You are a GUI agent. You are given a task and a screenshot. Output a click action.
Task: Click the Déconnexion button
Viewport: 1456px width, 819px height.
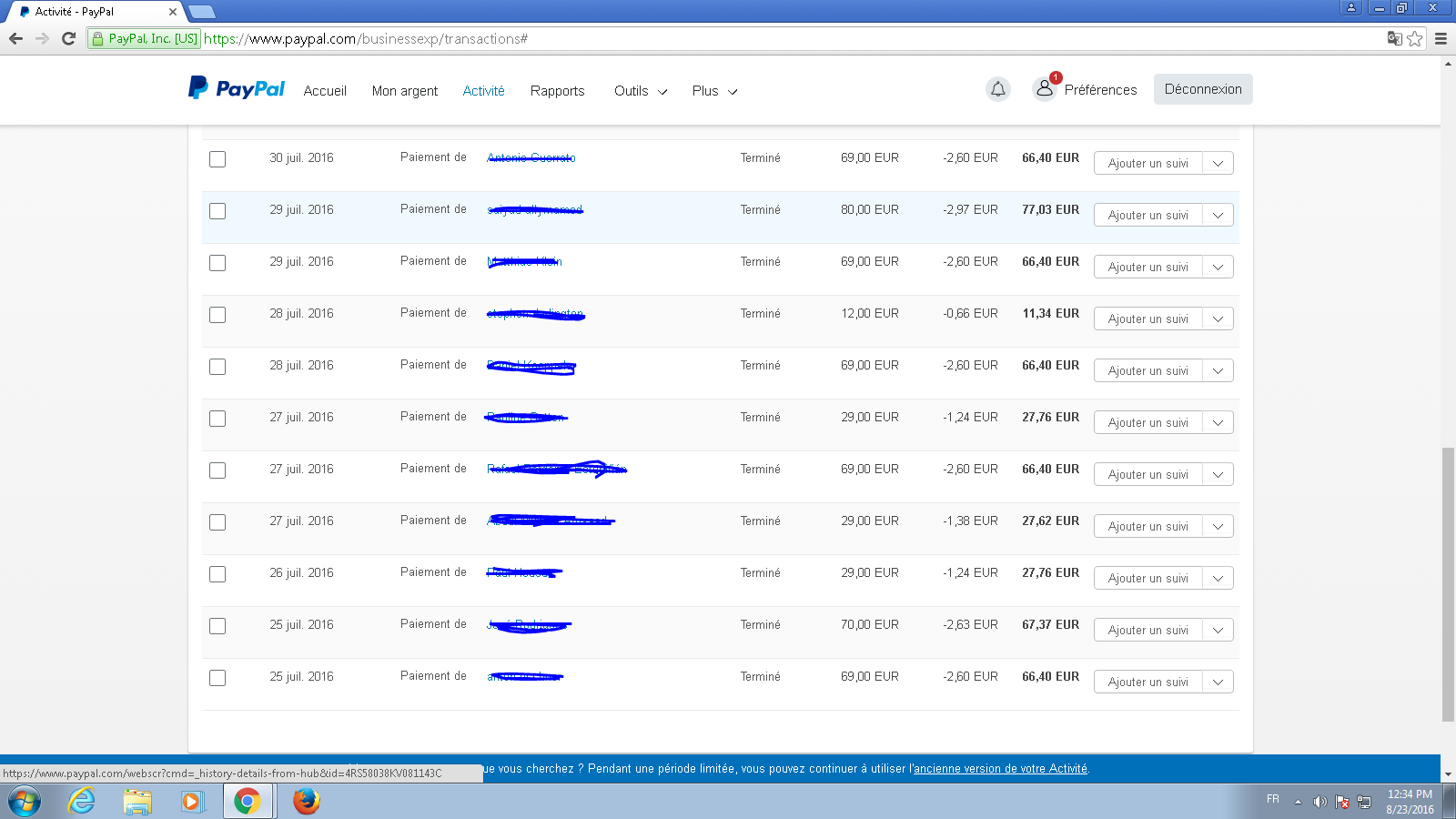(x=1202, y=89)
